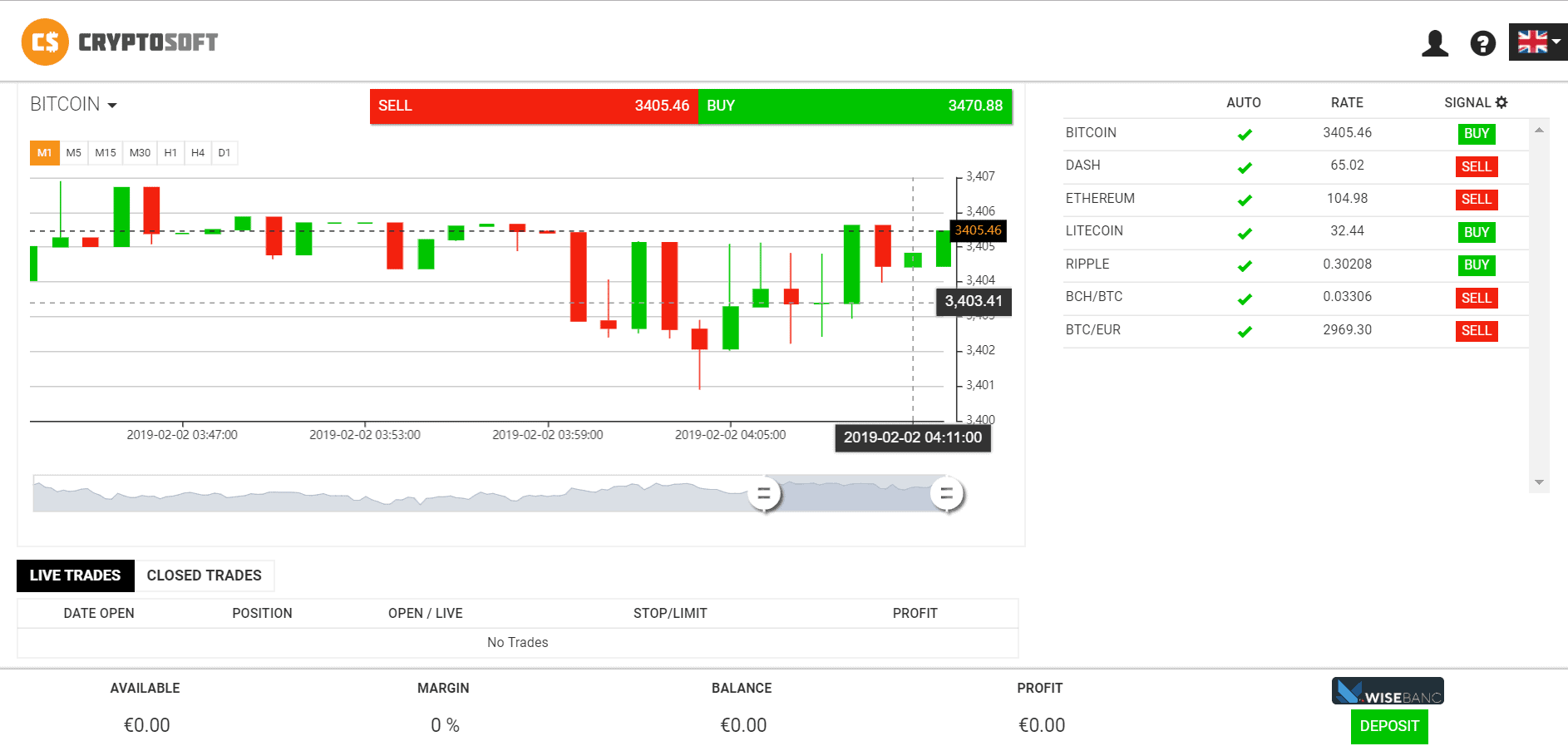Click the Date Open column header
The height and width of the screenshot is (746, 1568).
coord(99,614)
